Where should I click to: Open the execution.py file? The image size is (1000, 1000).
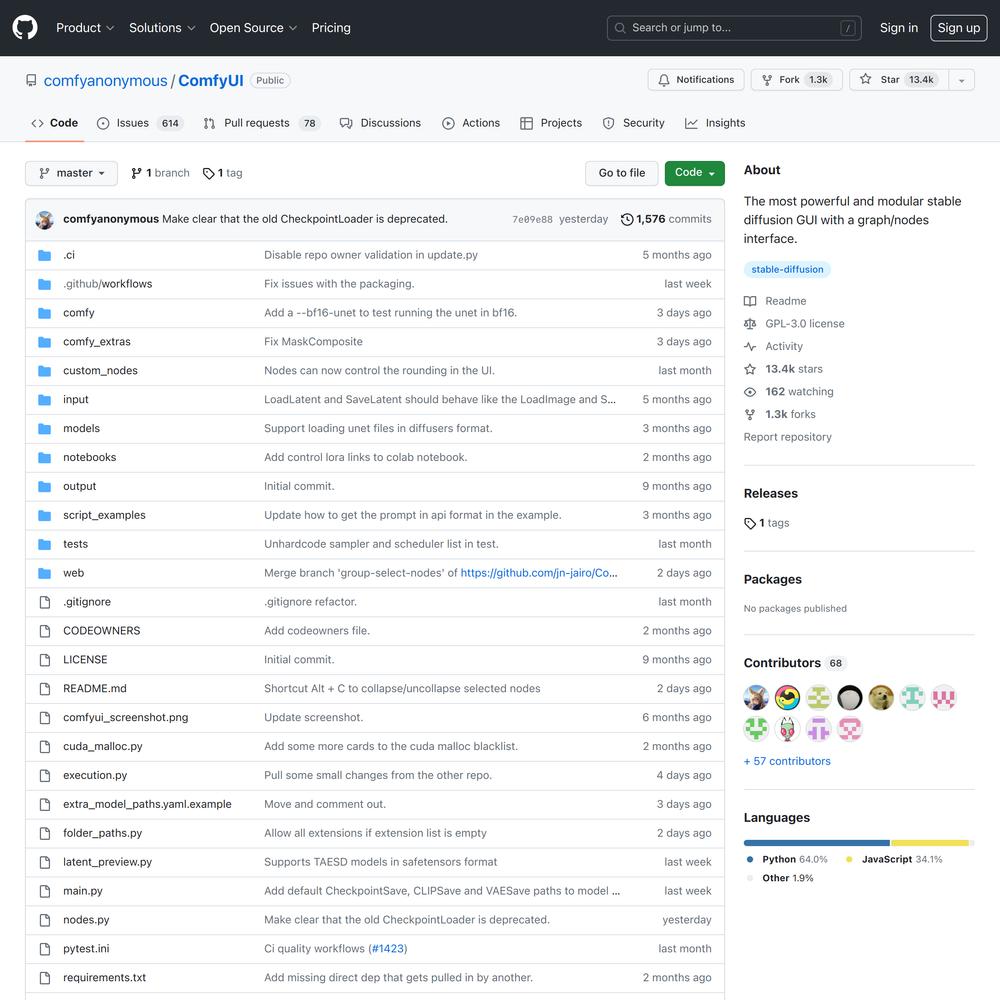click(95, 776)
